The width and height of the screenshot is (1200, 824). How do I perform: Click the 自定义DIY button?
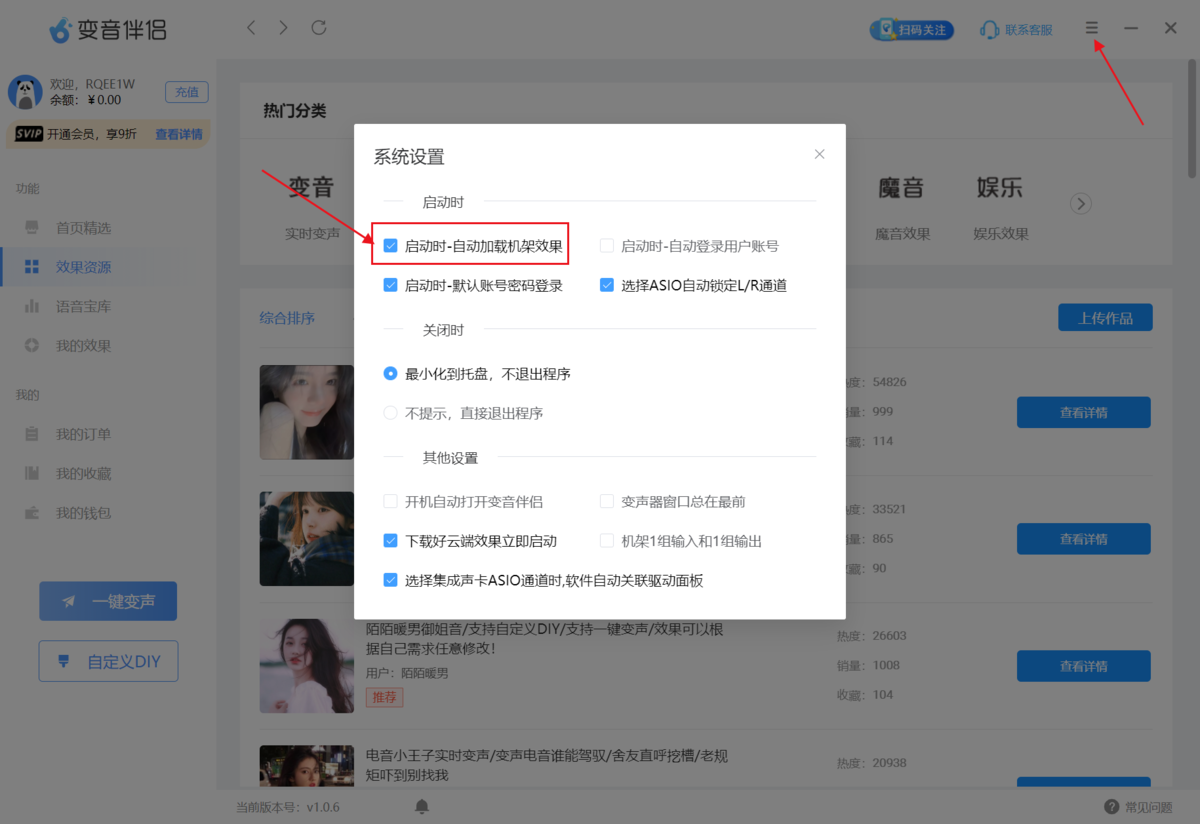(x=108, y=661)
